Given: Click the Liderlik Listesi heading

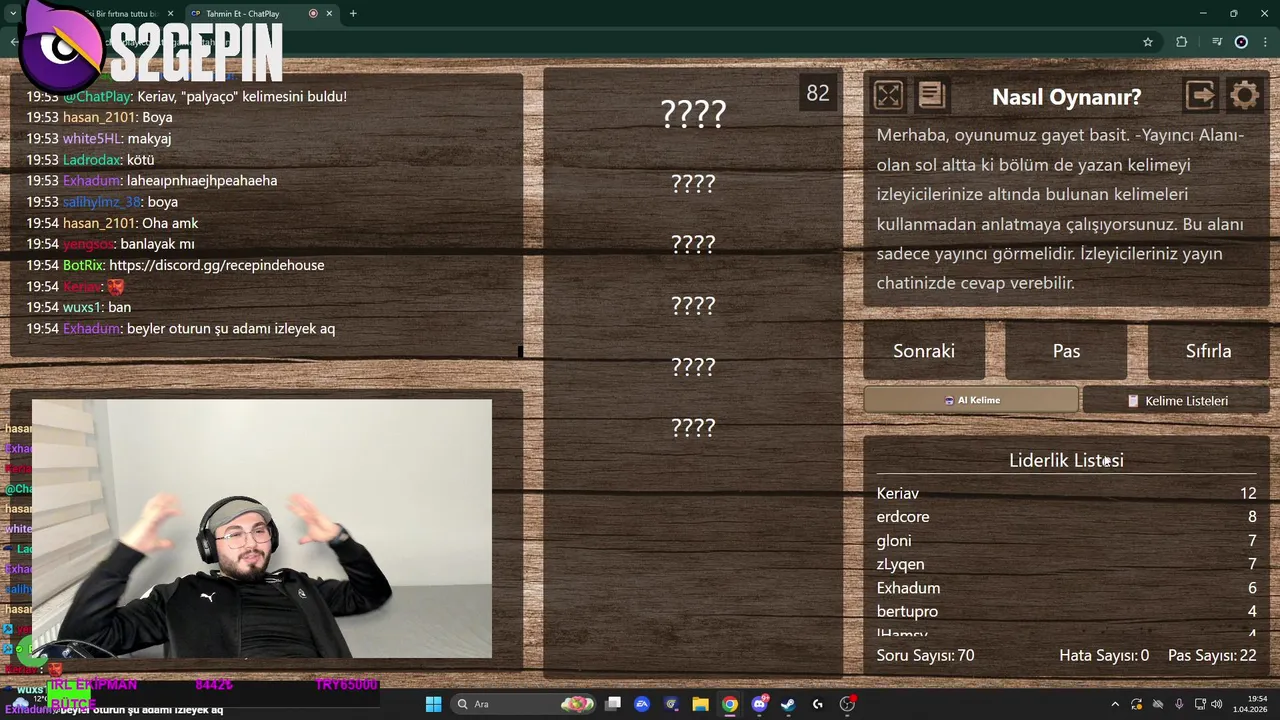Looking at the screenshot, I should (x=1066, y=460).
